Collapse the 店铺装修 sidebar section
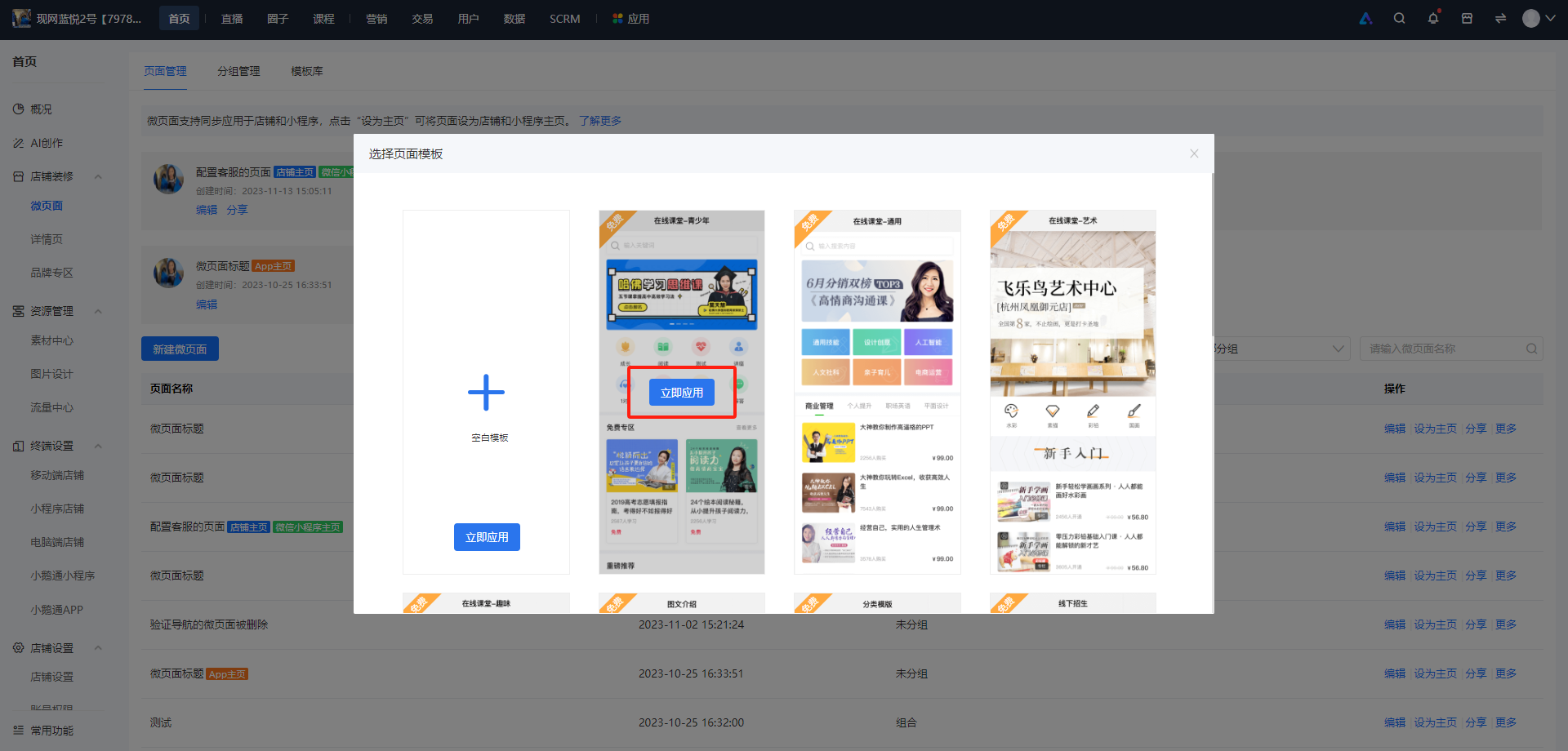This screenshot has height=751, width=1568. tap(98, 176)
